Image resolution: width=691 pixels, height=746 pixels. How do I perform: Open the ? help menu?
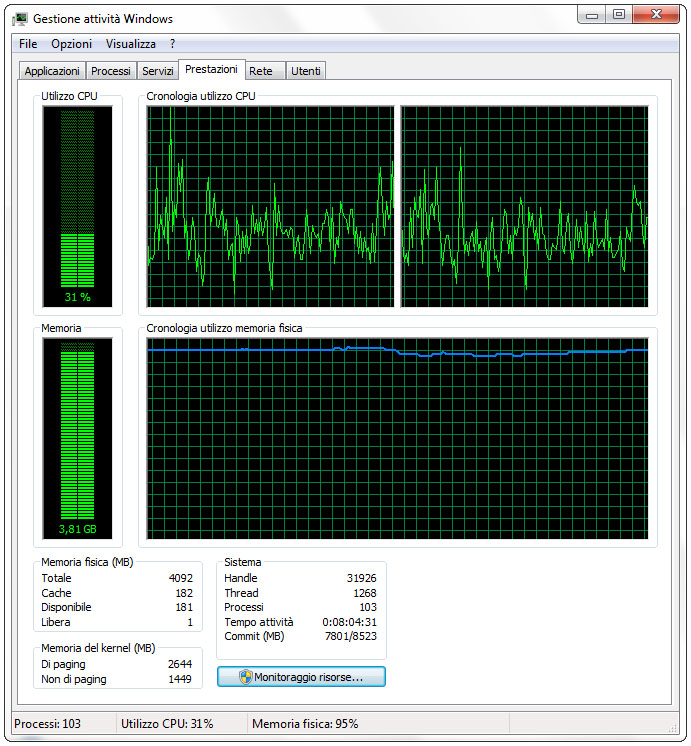172,44
